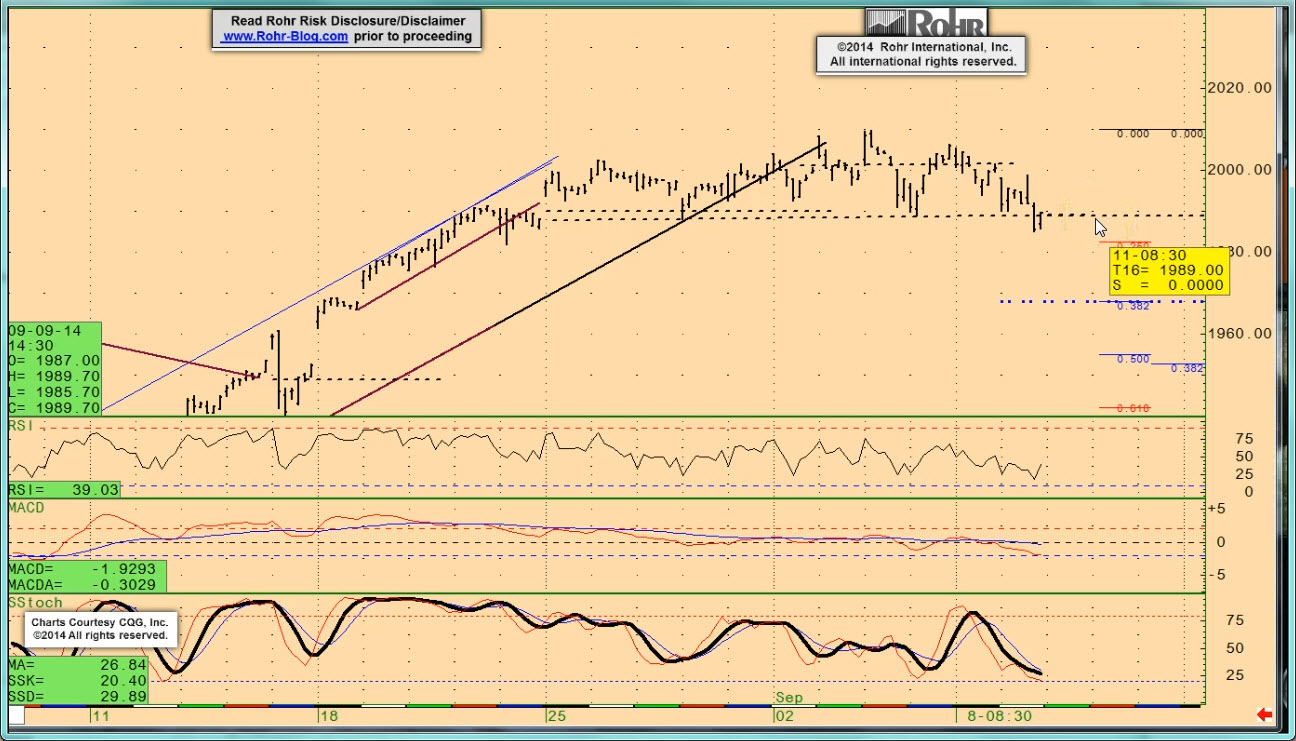Click the RSI= 39.03 value readout
The image size is (1296, 741).
point(65,489)
